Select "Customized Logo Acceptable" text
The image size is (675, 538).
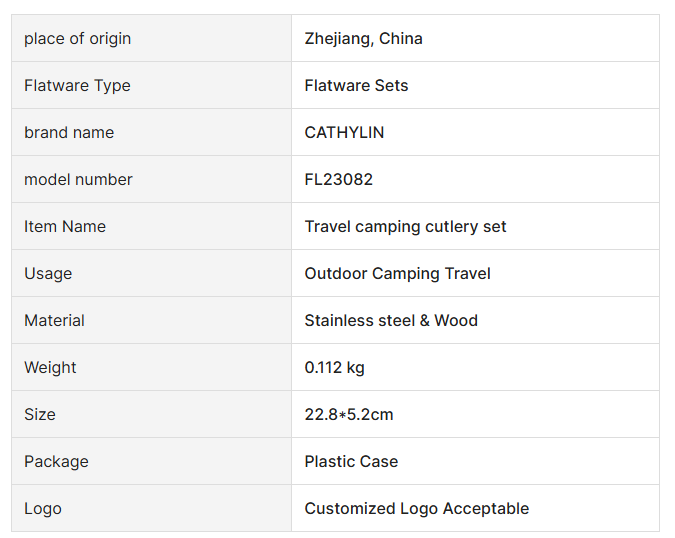coord(416,509)
